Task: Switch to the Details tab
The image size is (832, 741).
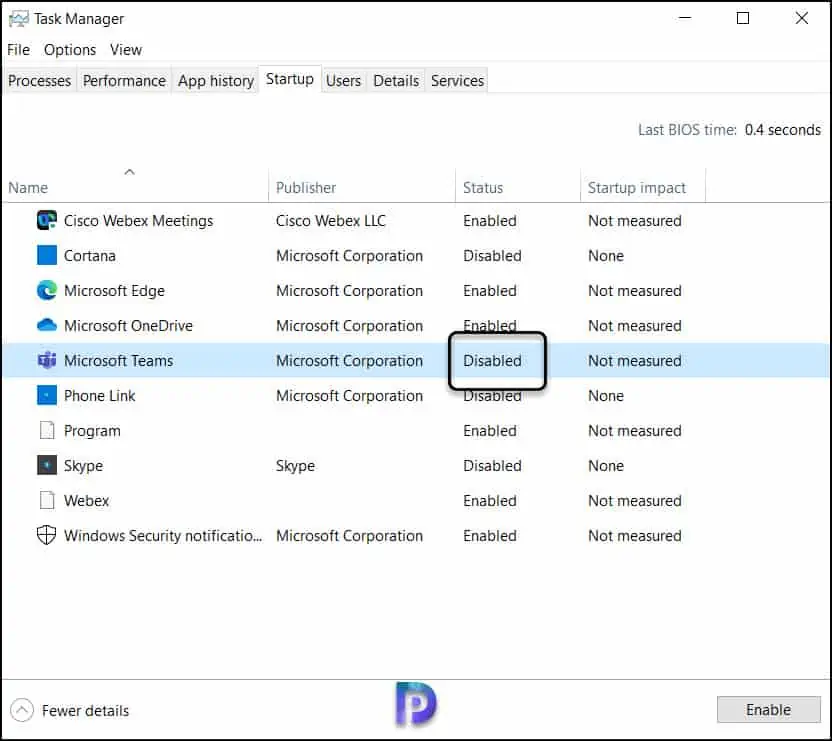Action: [x=396, y=81]
